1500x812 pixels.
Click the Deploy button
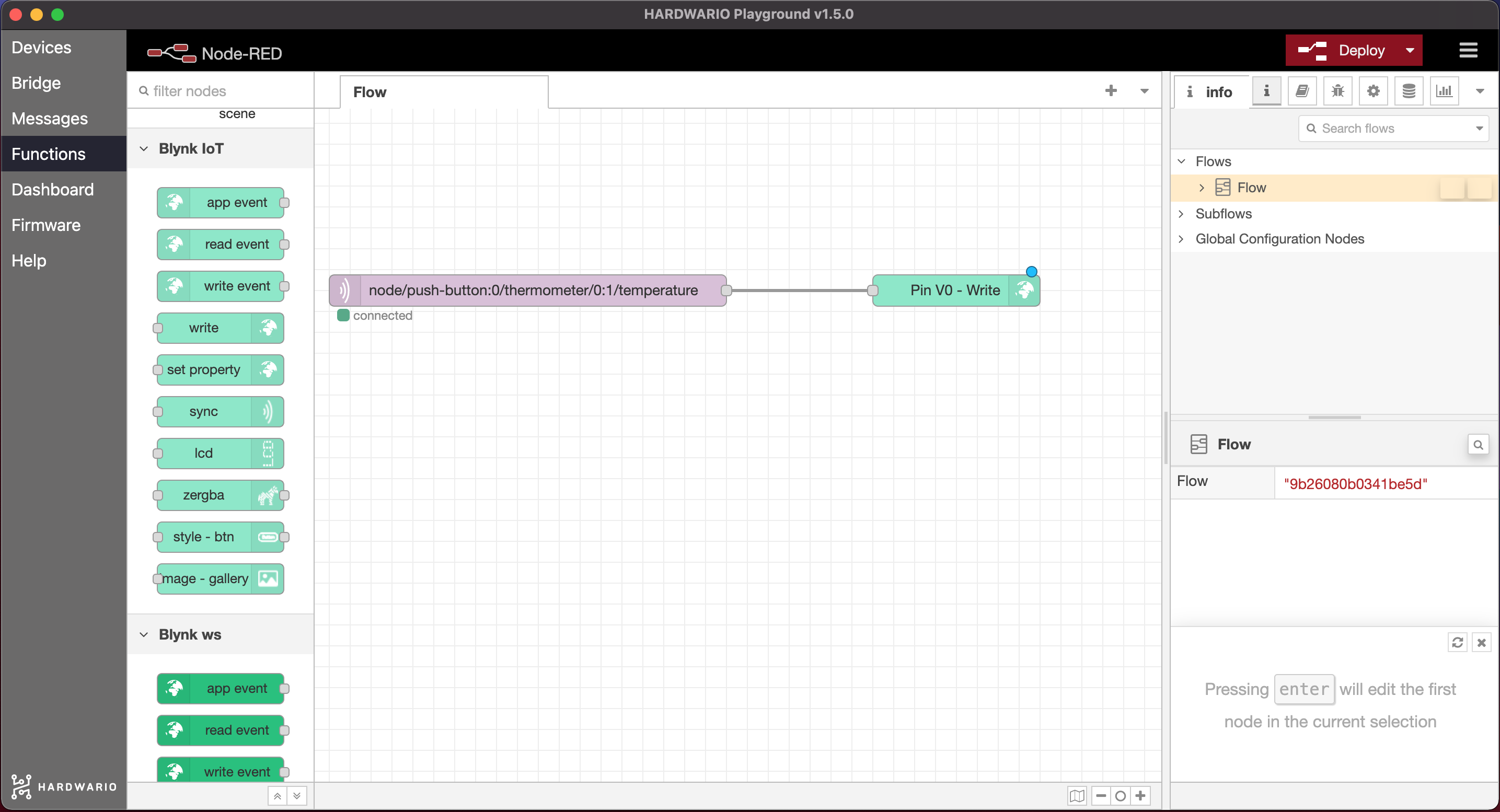(x=1341, y=51)
